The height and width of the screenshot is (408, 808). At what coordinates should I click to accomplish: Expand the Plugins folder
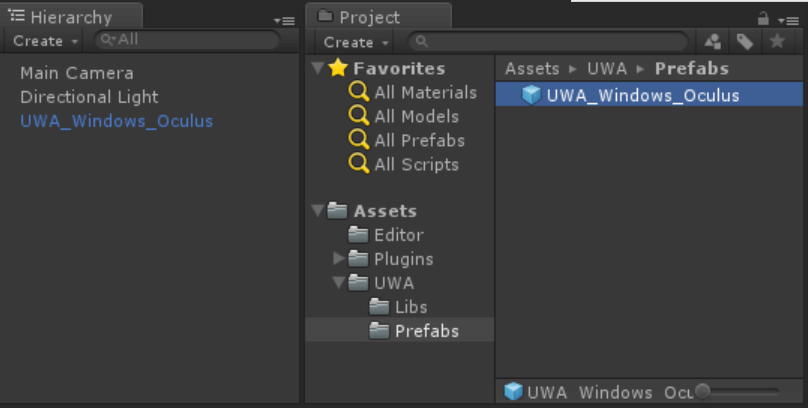pyautogui.click(x=339, y=259)
